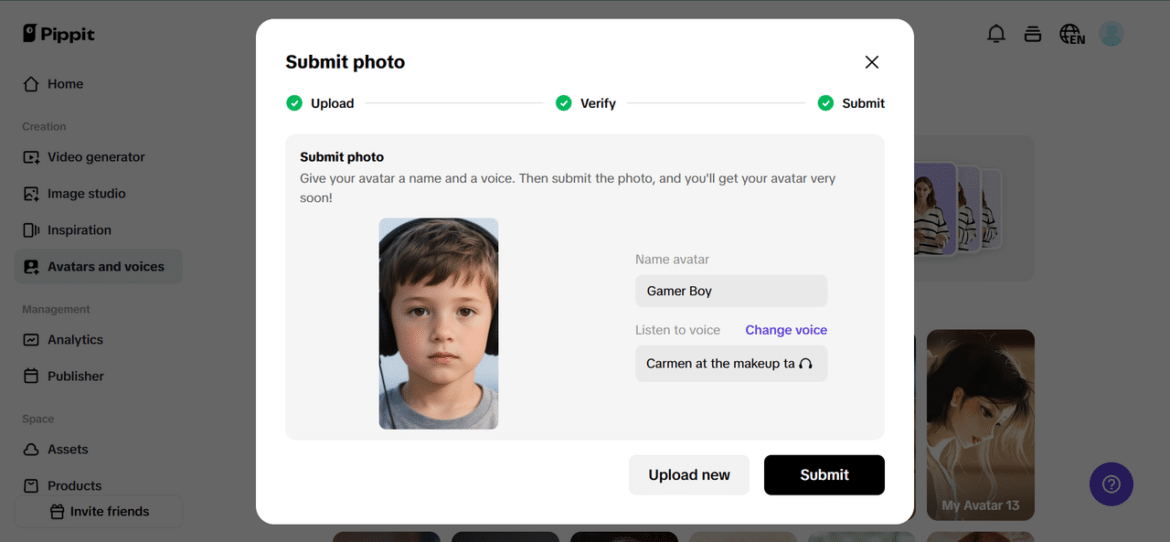The width and height of the screenshot is (1170, 542).
Task: Go to Video generator
Action: pyautogui.click(x=95, y=157)
